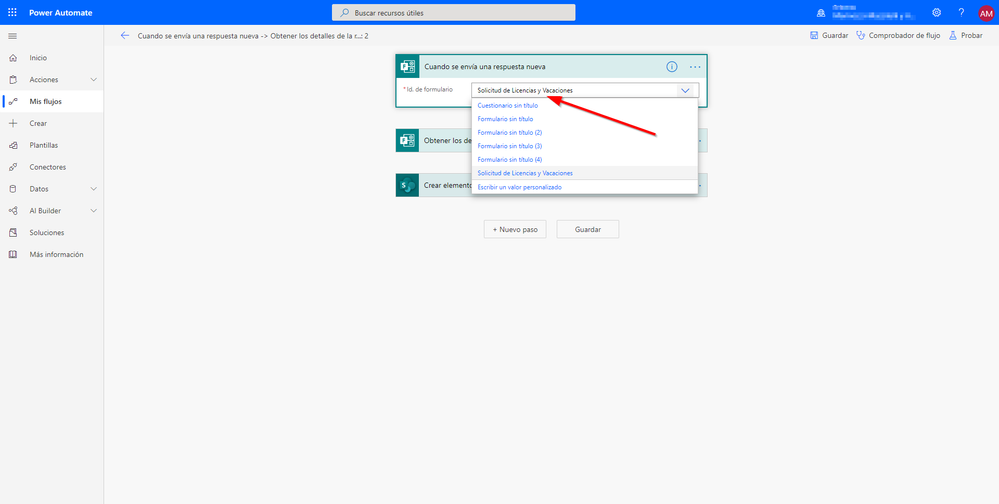Open Plantillas in the sidebar
999x504 pixels.
coord(52,145)
